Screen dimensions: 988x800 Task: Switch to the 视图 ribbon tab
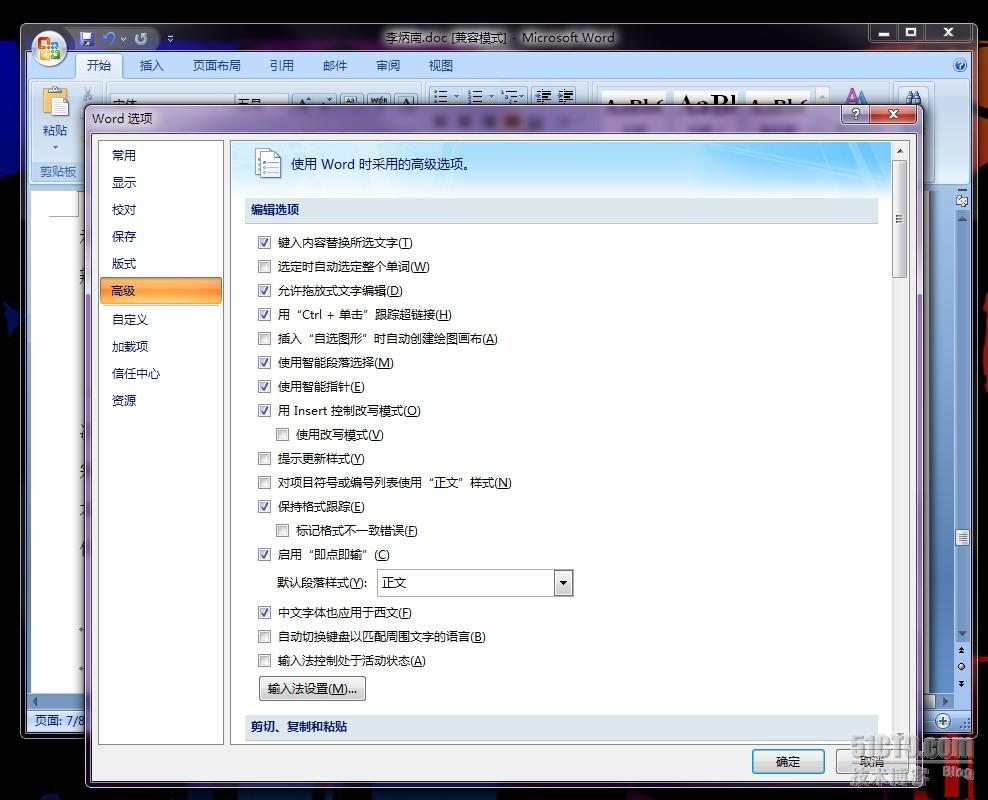tap(440, 66)
